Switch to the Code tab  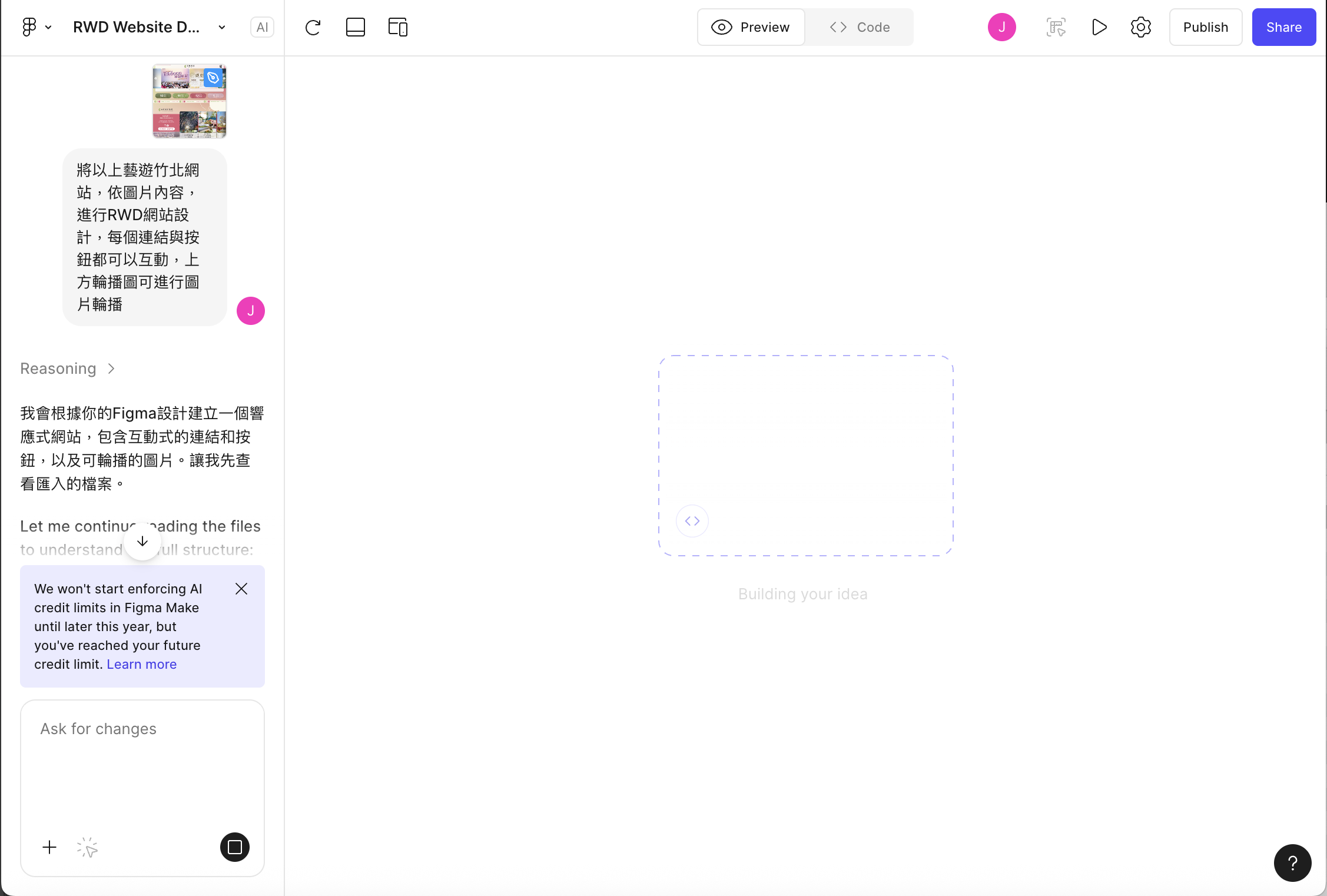[x=860, y=27]
